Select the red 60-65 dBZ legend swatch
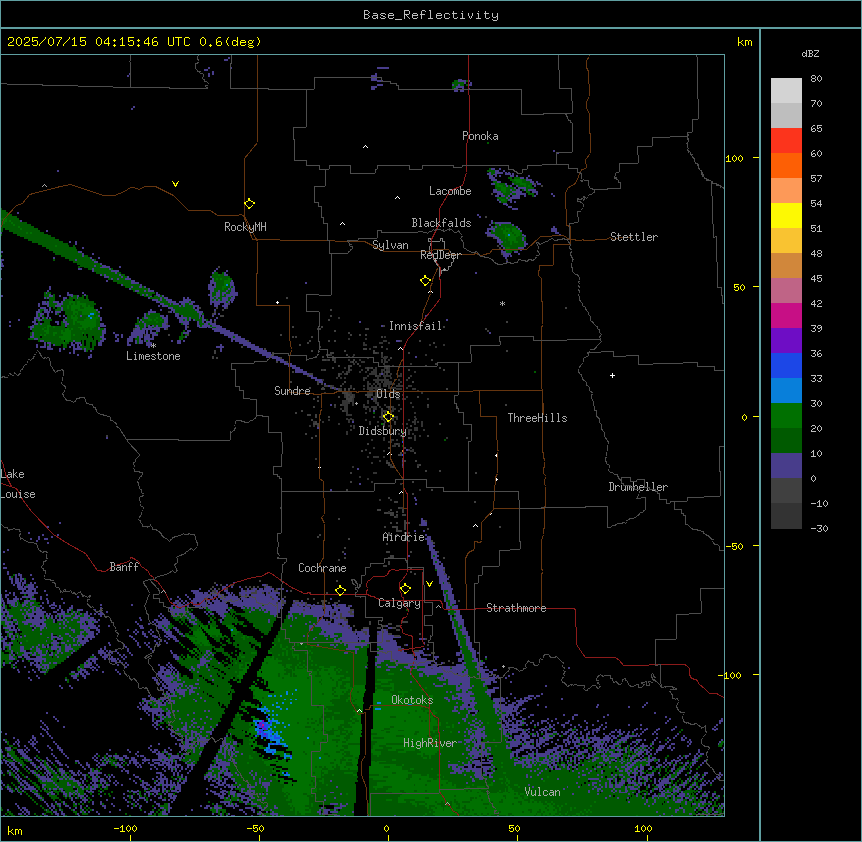862x842 pixels. (x=786, y=140)
